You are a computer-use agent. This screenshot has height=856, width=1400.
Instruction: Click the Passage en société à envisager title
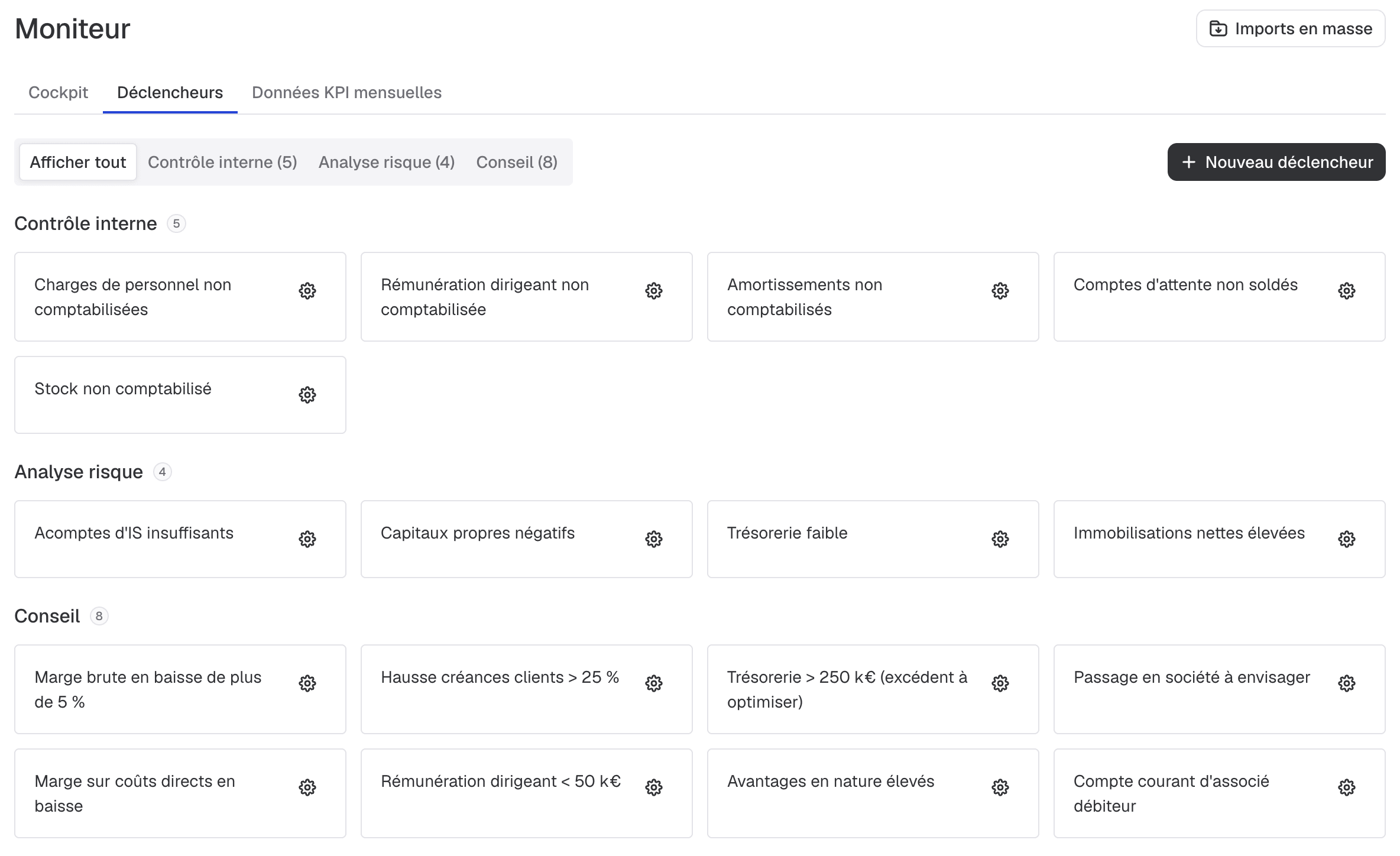coord(1192,677)
